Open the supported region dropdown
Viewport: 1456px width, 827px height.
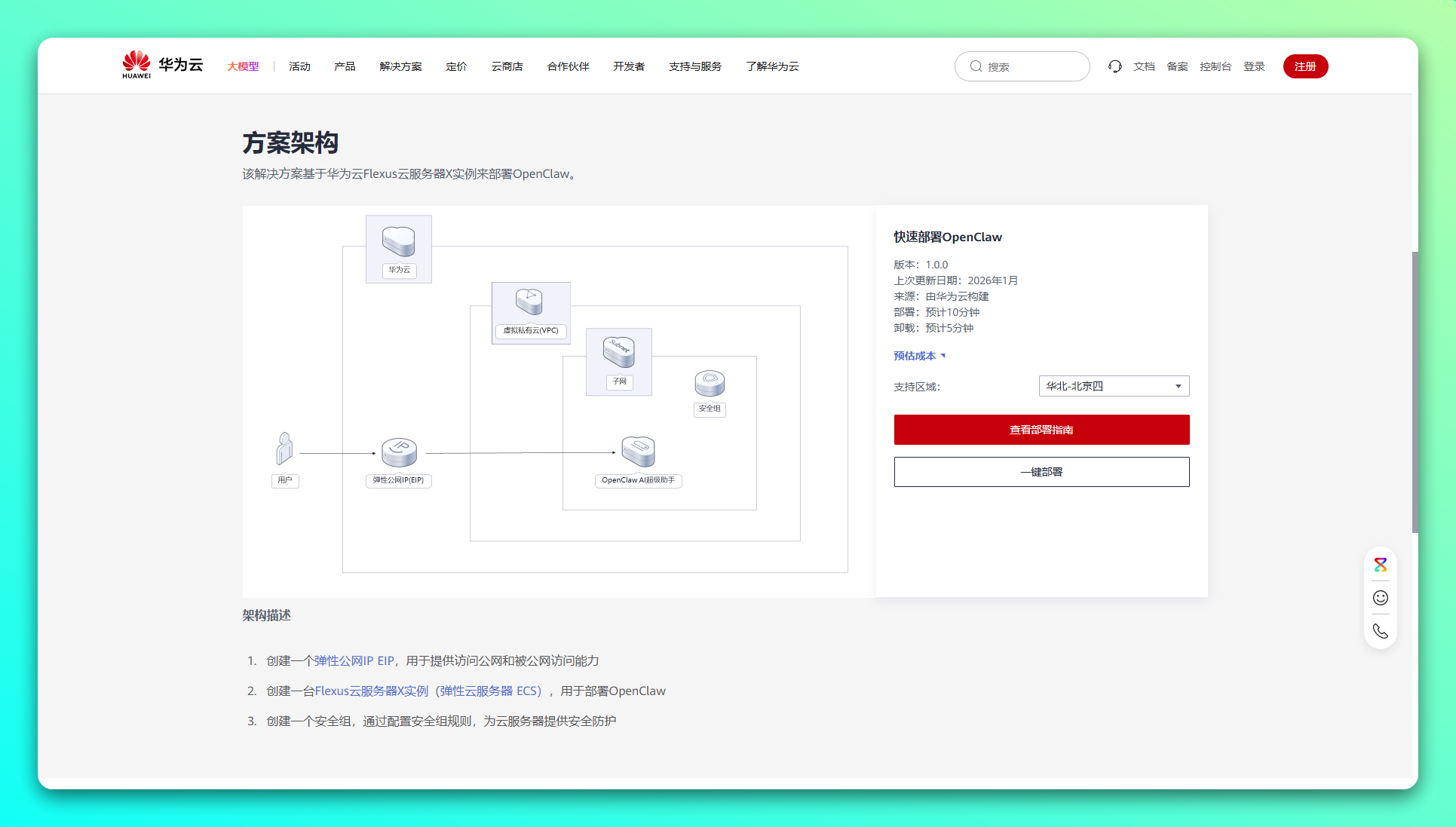[1113, 386]
